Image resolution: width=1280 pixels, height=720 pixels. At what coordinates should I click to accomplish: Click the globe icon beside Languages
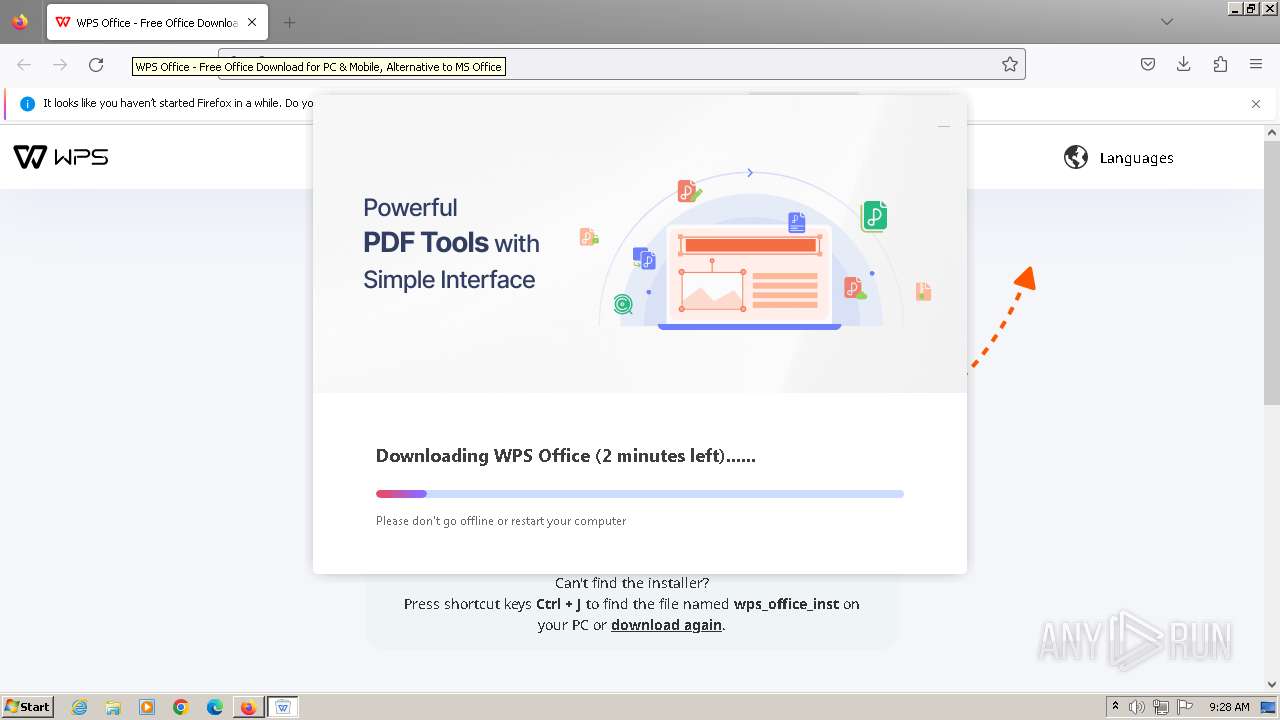1076,157
